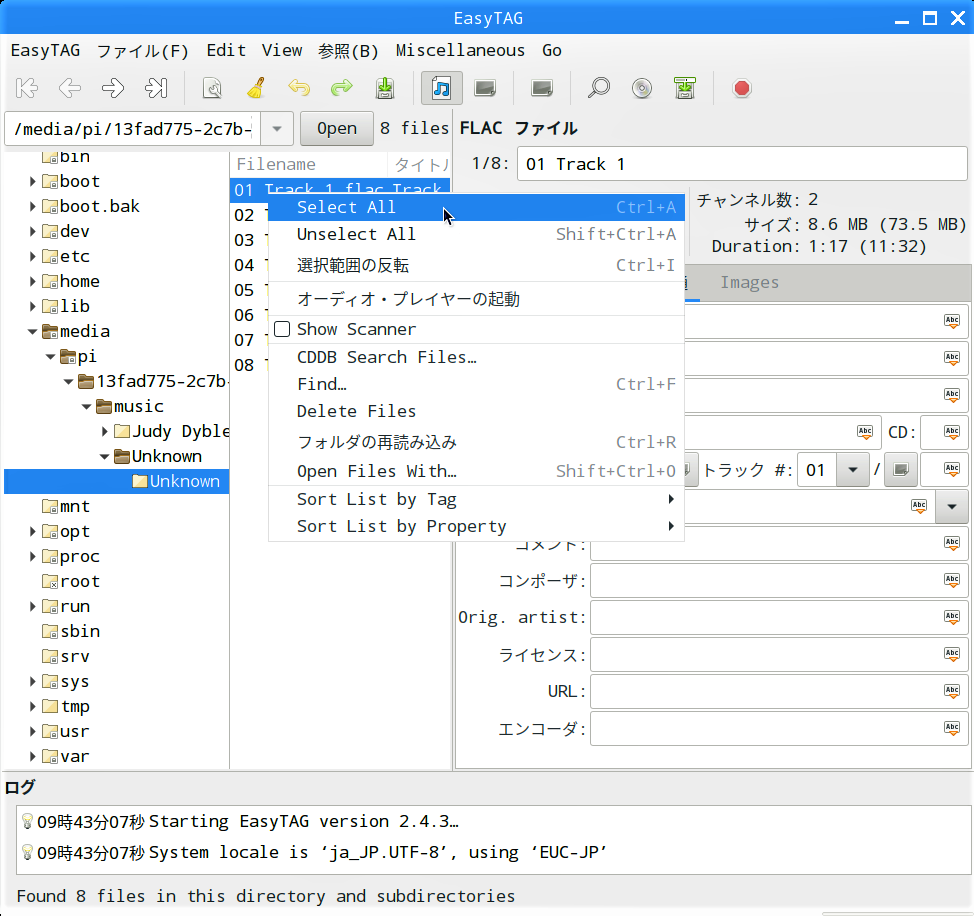This screenshot has width=974, height=916.
Task: Click the yellow undo arrow icon
Action: point(299,88)
